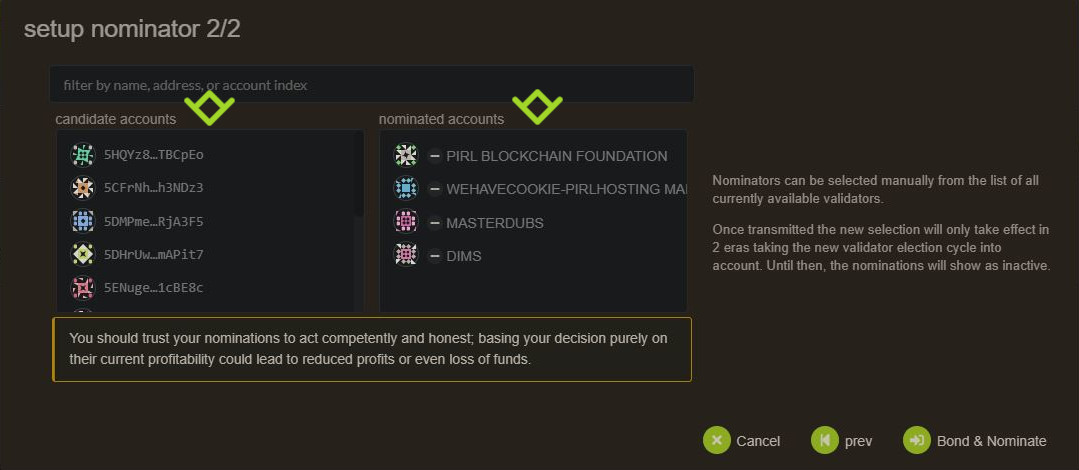
Task: Cancel the nominator setup
Action: click(742, 441)
